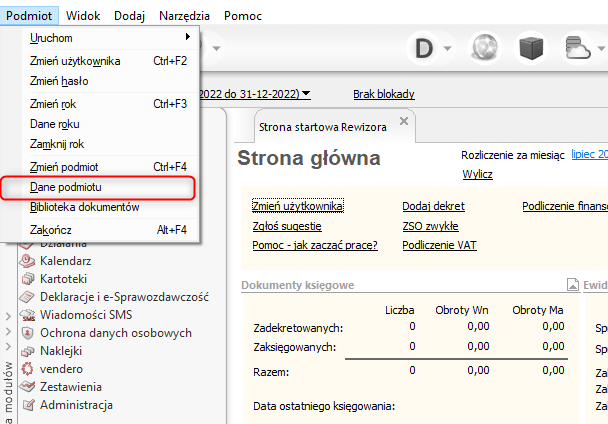
Task: Expand the Wiadomości SMS tree node
Action: [x=9, y=315]
